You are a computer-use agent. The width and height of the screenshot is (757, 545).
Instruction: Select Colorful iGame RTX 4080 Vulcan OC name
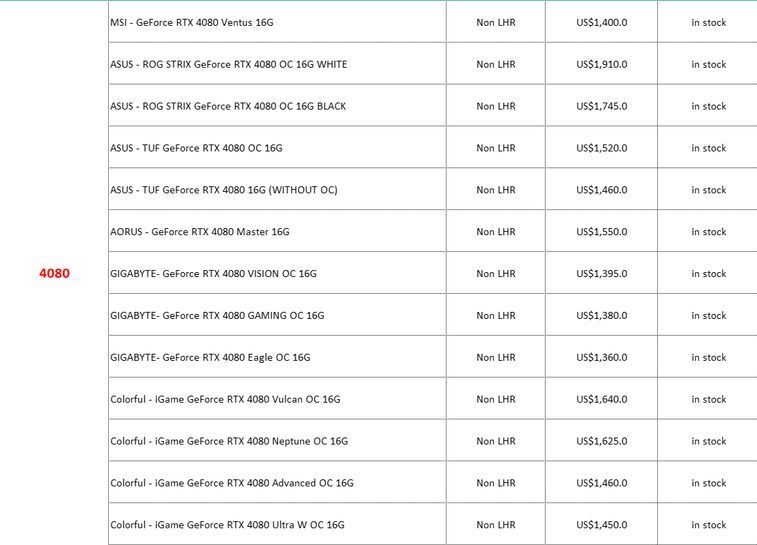(225, 400)
